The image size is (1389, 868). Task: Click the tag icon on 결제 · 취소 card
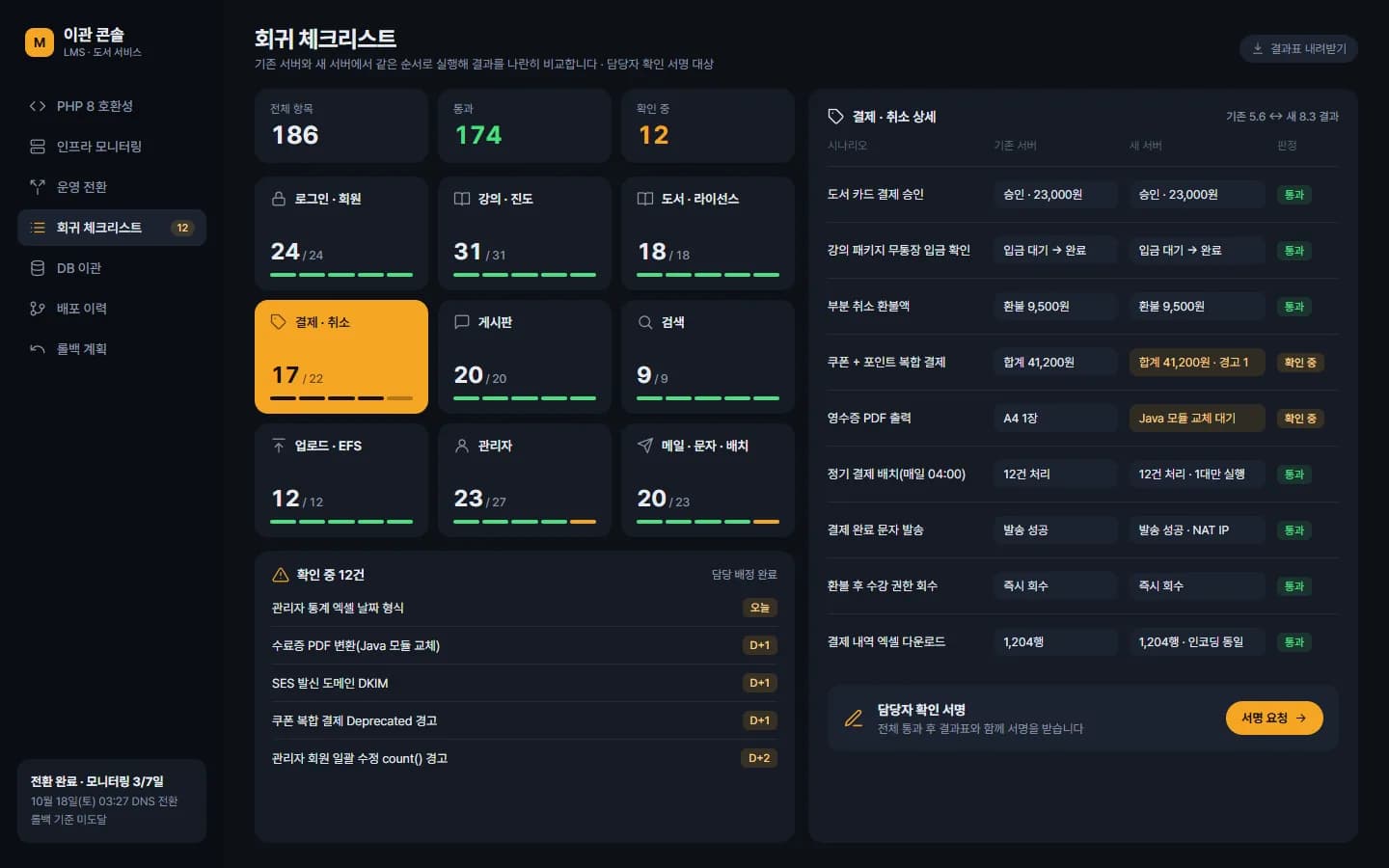279,322
